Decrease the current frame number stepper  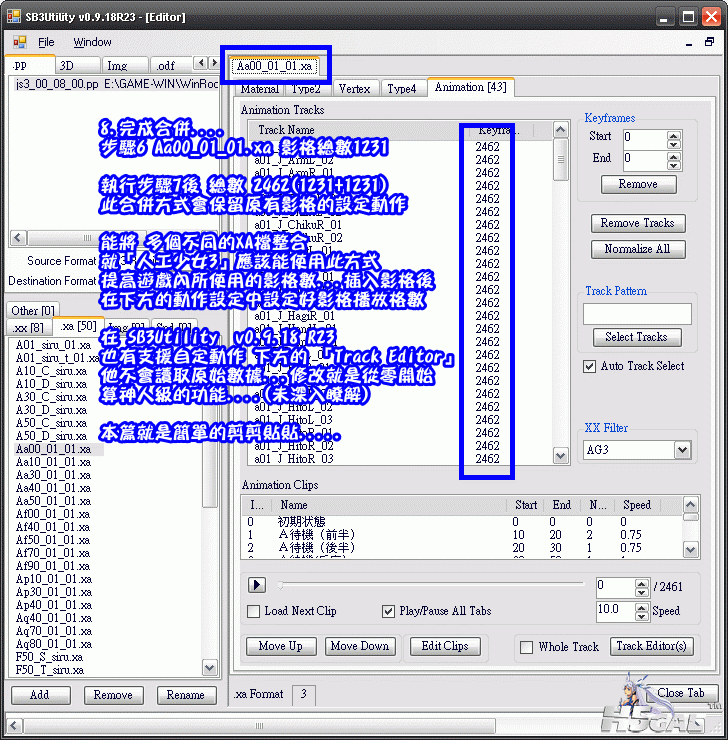tap(641, 592)
